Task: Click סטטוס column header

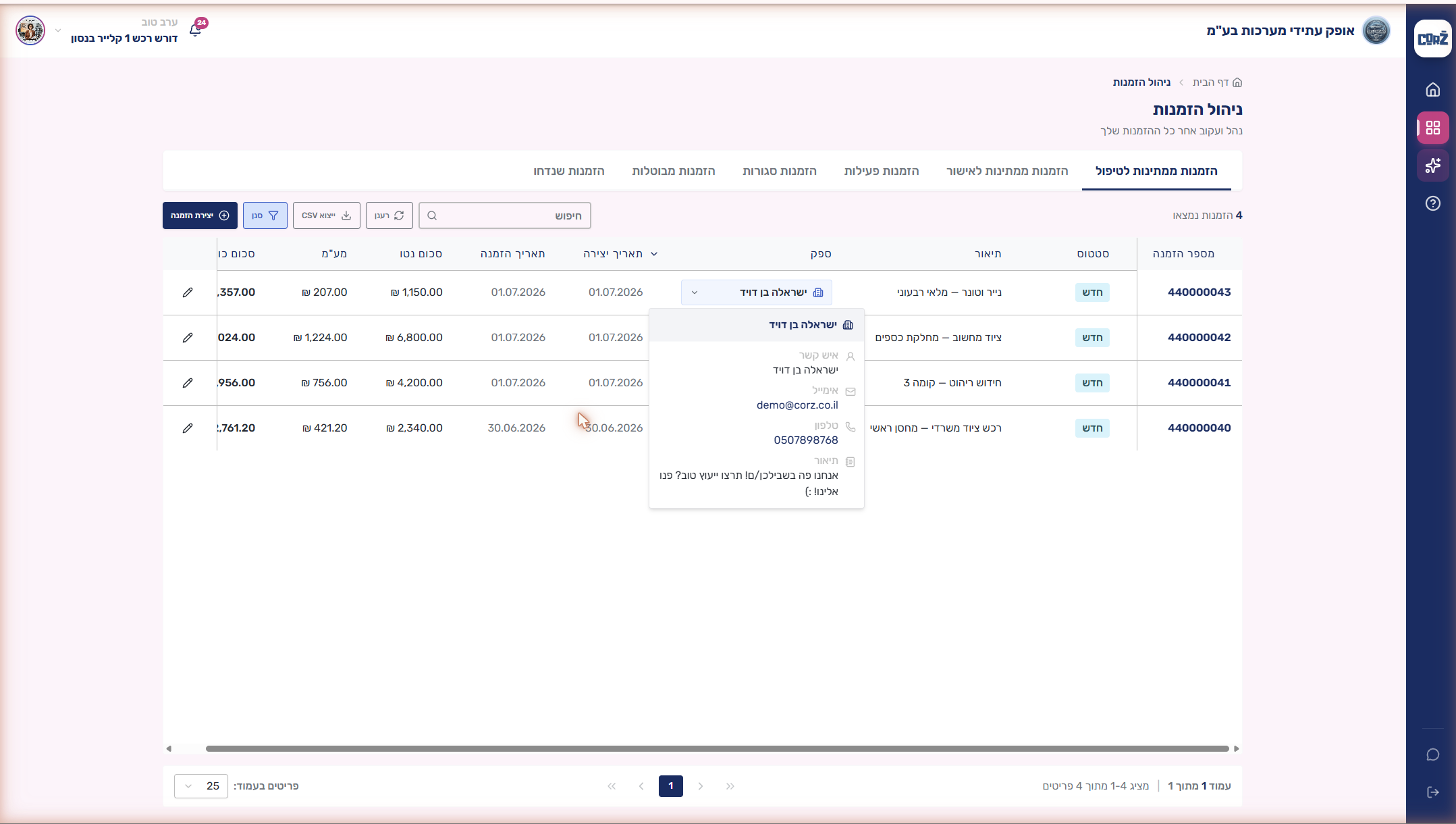Action: pyautogui.click(x=1093, y=254)
